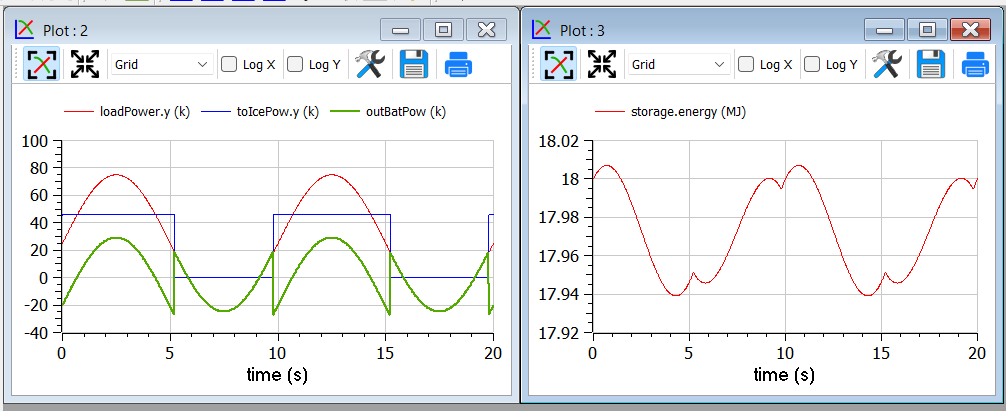Screen dimensions: 1006x411
Task: Print the Plot 3 graph
Action: (975, 65)
